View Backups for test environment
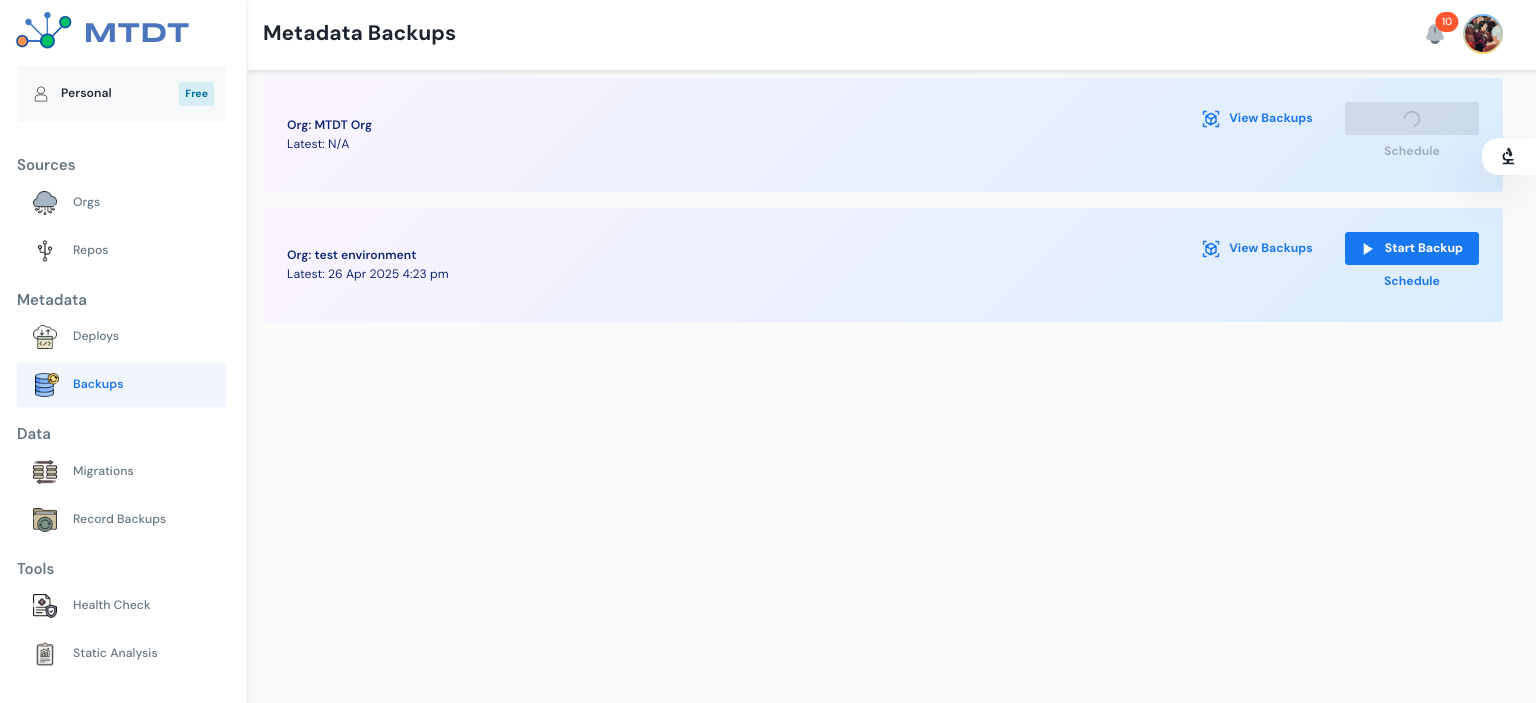Viewport: 1536px width, 703px height. pos(1257,248)
